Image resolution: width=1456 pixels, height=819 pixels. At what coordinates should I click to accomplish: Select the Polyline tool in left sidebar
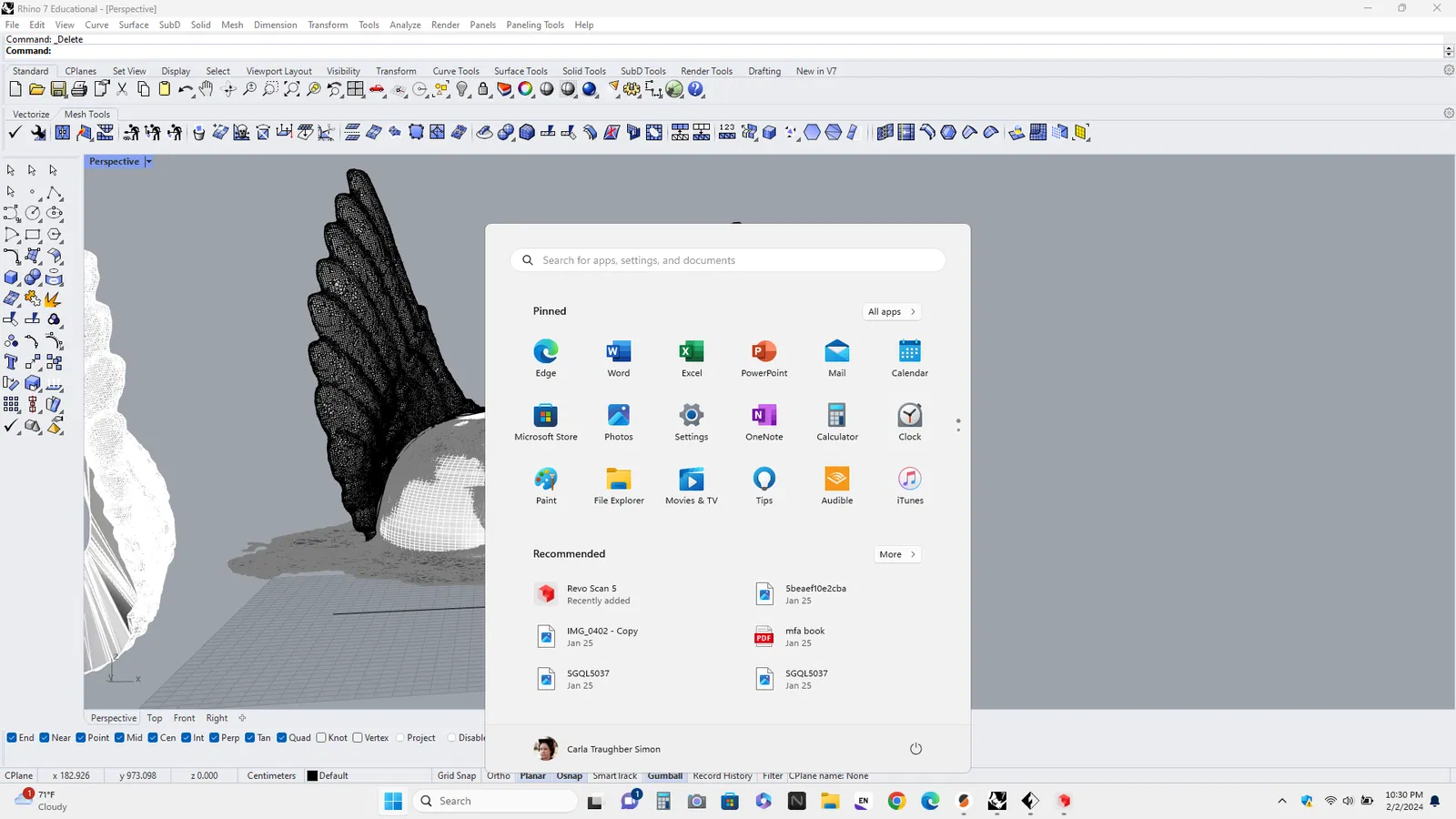click(55, 192)
